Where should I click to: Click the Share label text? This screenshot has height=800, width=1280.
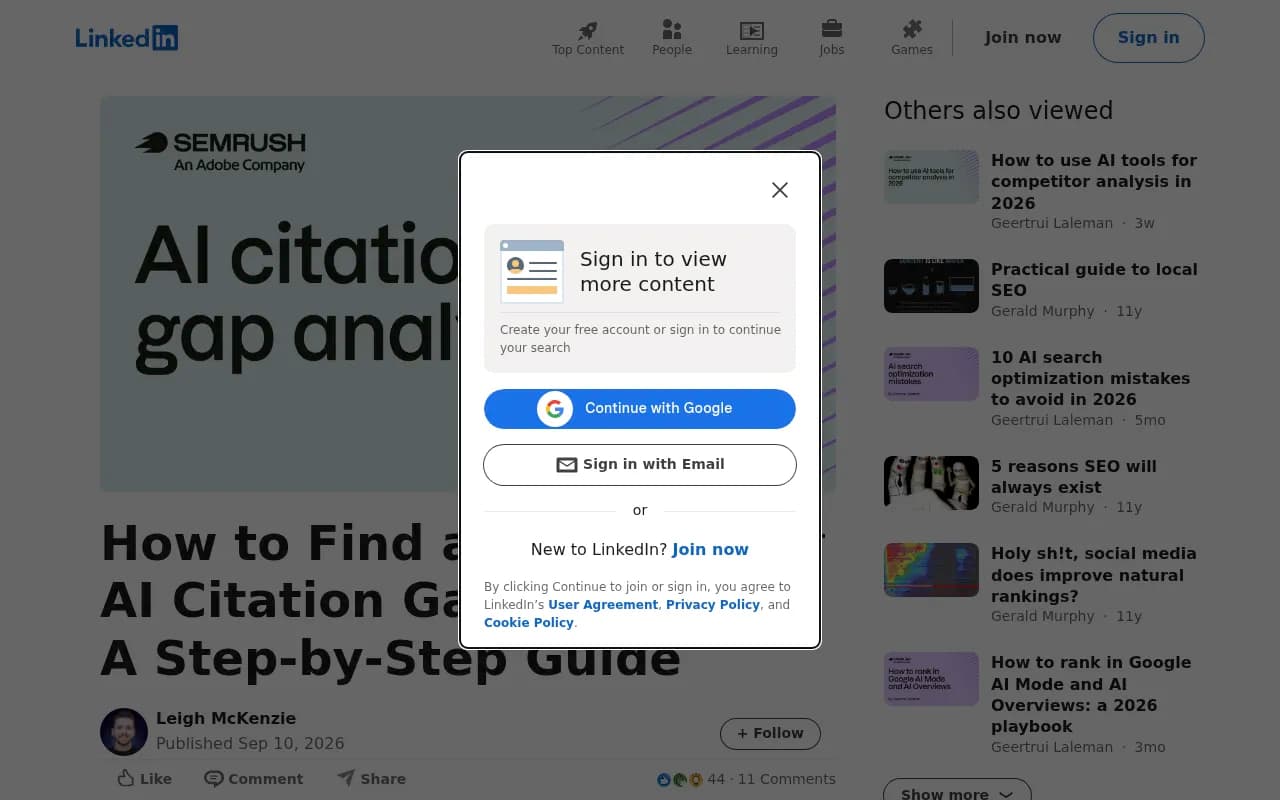point(383,779)
